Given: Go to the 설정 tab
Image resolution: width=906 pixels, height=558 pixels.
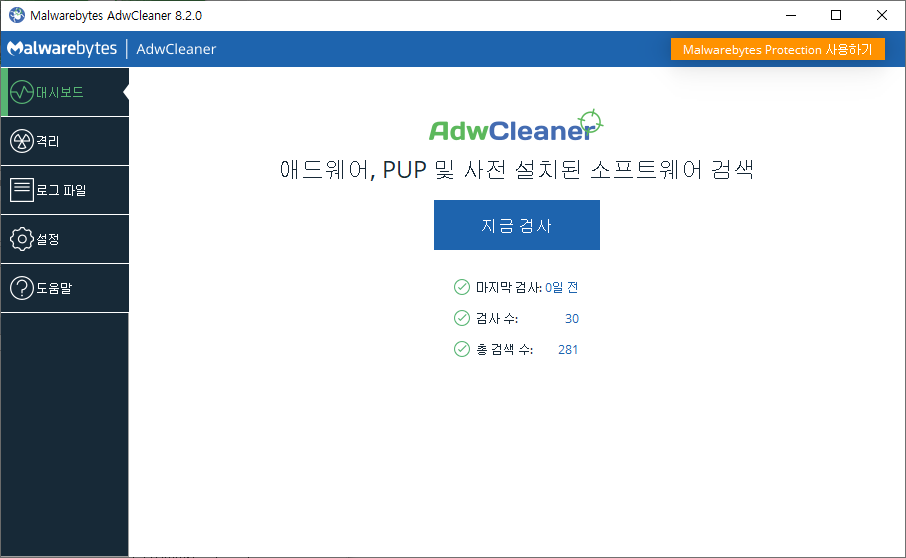Looking at the screenshot, I should point(65,239).
